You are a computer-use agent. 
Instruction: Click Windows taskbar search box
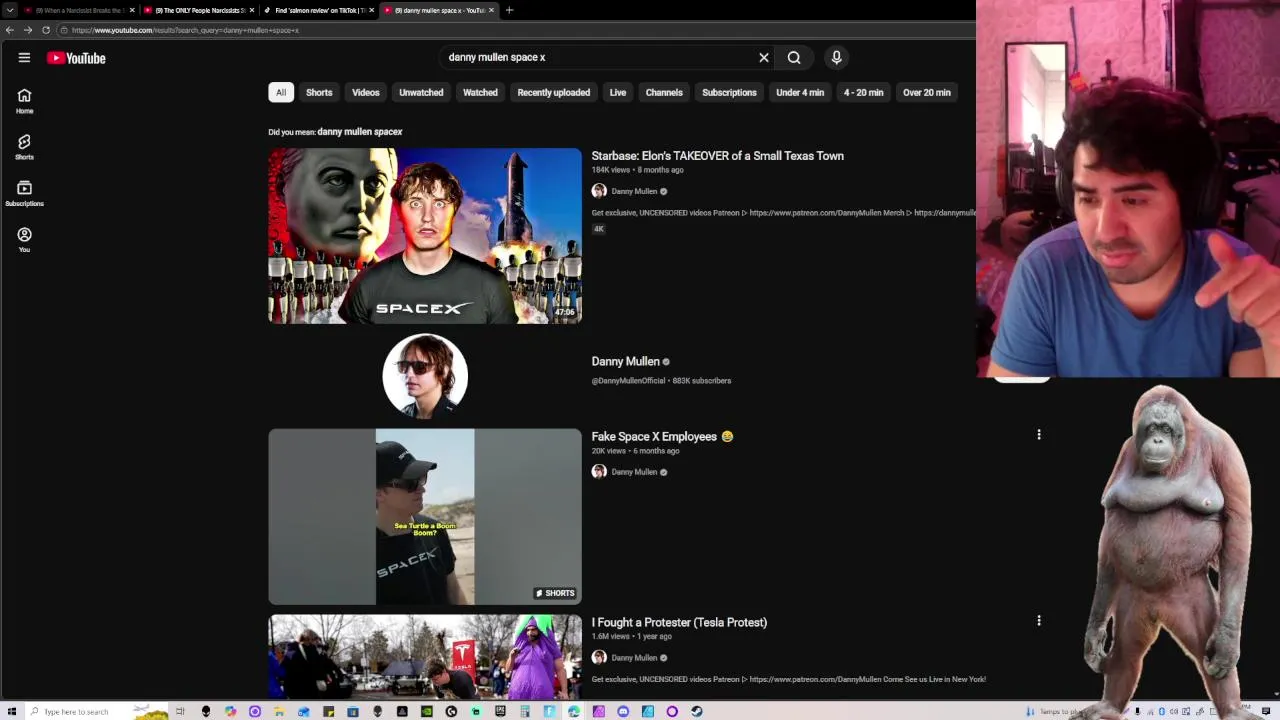pyautogui.click(x=95, y=711)
